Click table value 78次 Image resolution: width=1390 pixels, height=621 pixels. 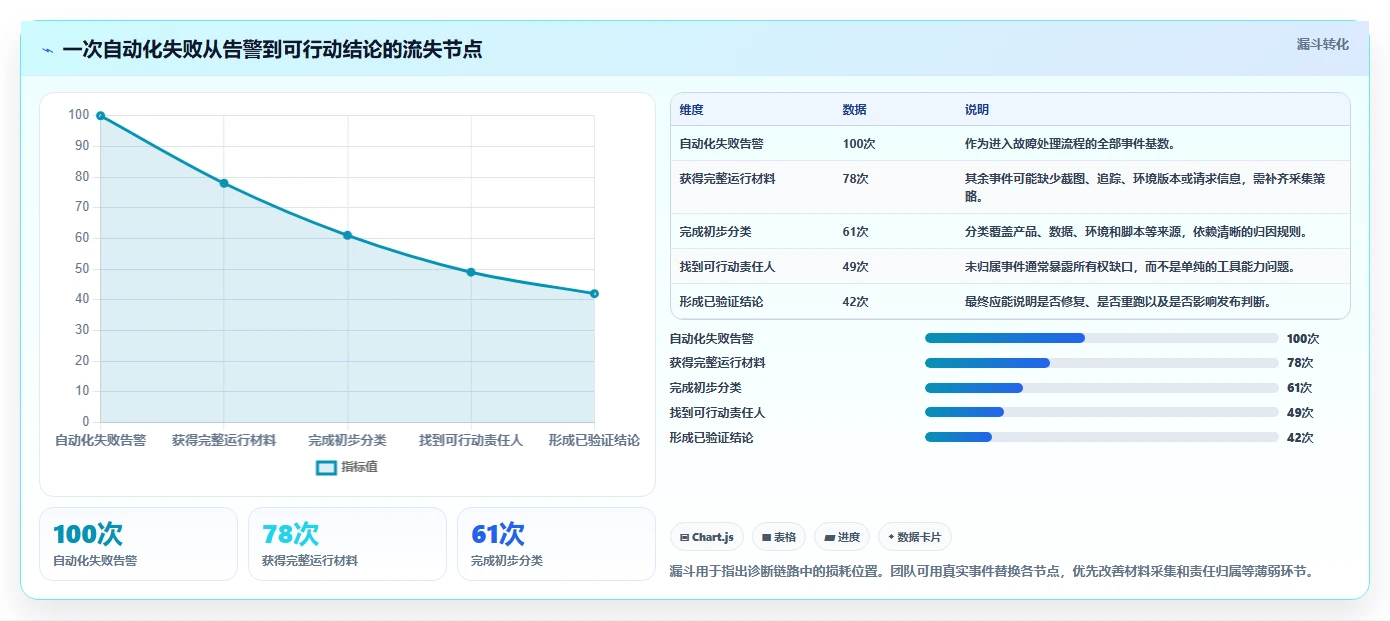pyautogui.click(x=856, y=179)
